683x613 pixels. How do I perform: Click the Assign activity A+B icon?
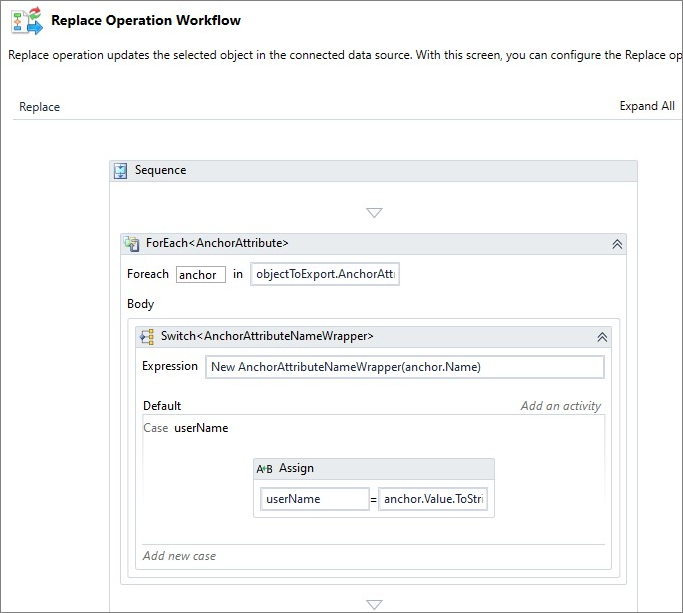(265, 468)
